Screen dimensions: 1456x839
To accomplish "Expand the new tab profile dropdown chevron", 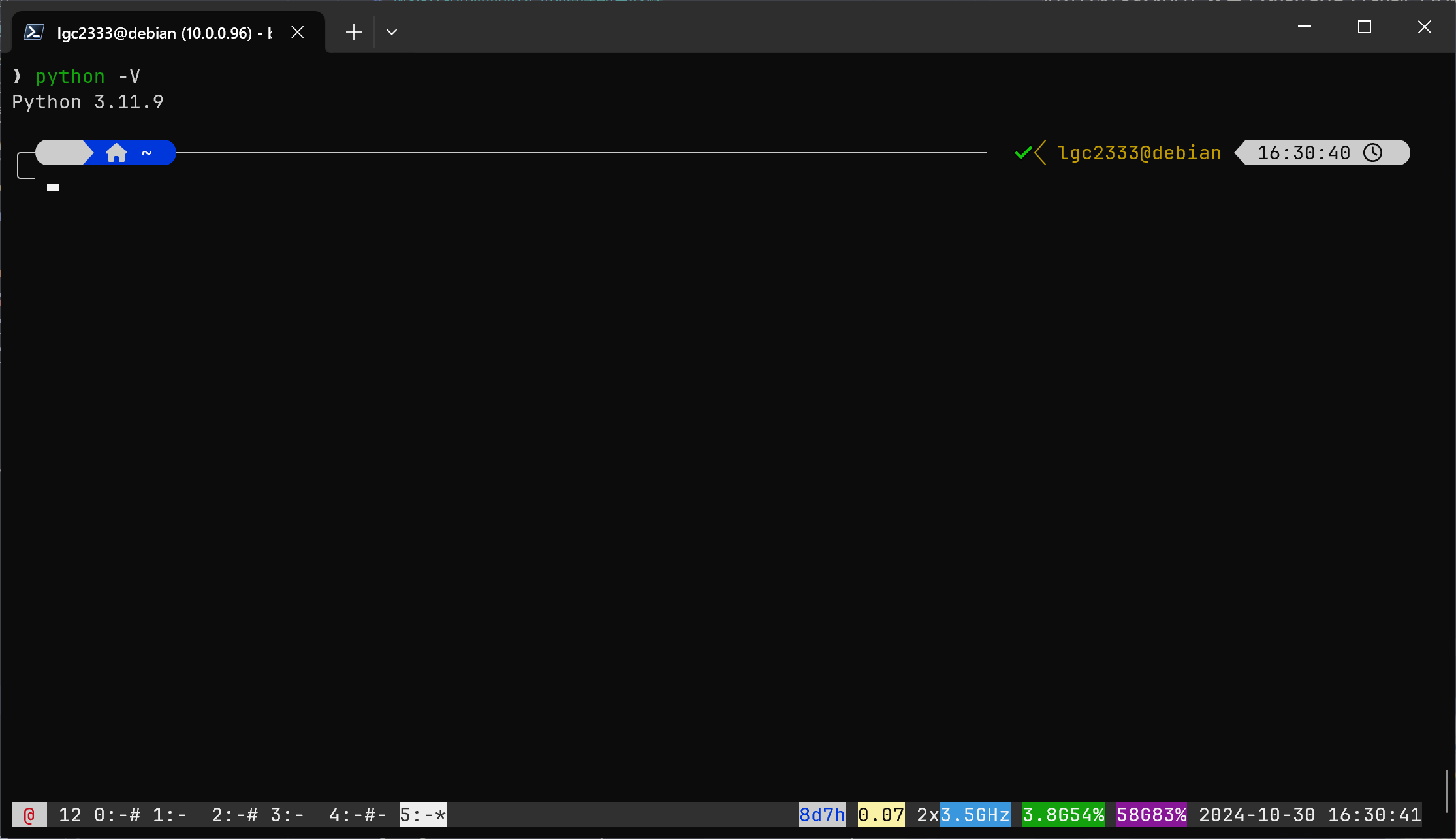I will (x=392, y=32).
